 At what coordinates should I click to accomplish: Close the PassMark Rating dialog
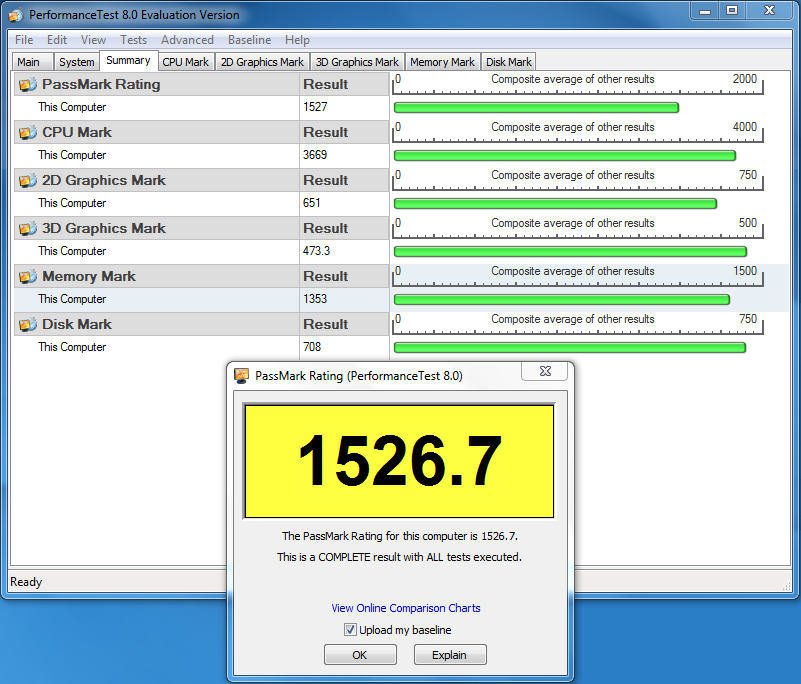pos(545,371)
